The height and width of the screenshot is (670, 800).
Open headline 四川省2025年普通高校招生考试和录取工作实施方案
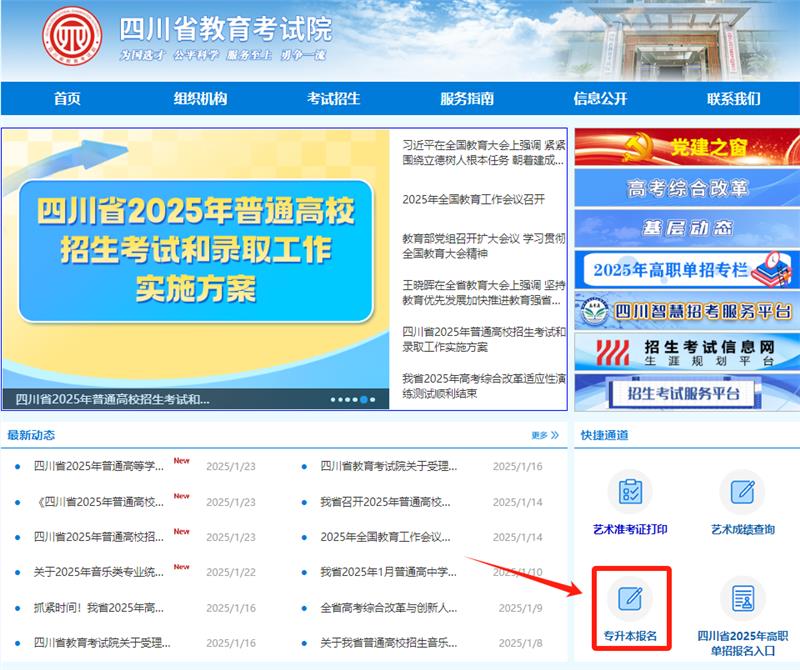[484, 339]
